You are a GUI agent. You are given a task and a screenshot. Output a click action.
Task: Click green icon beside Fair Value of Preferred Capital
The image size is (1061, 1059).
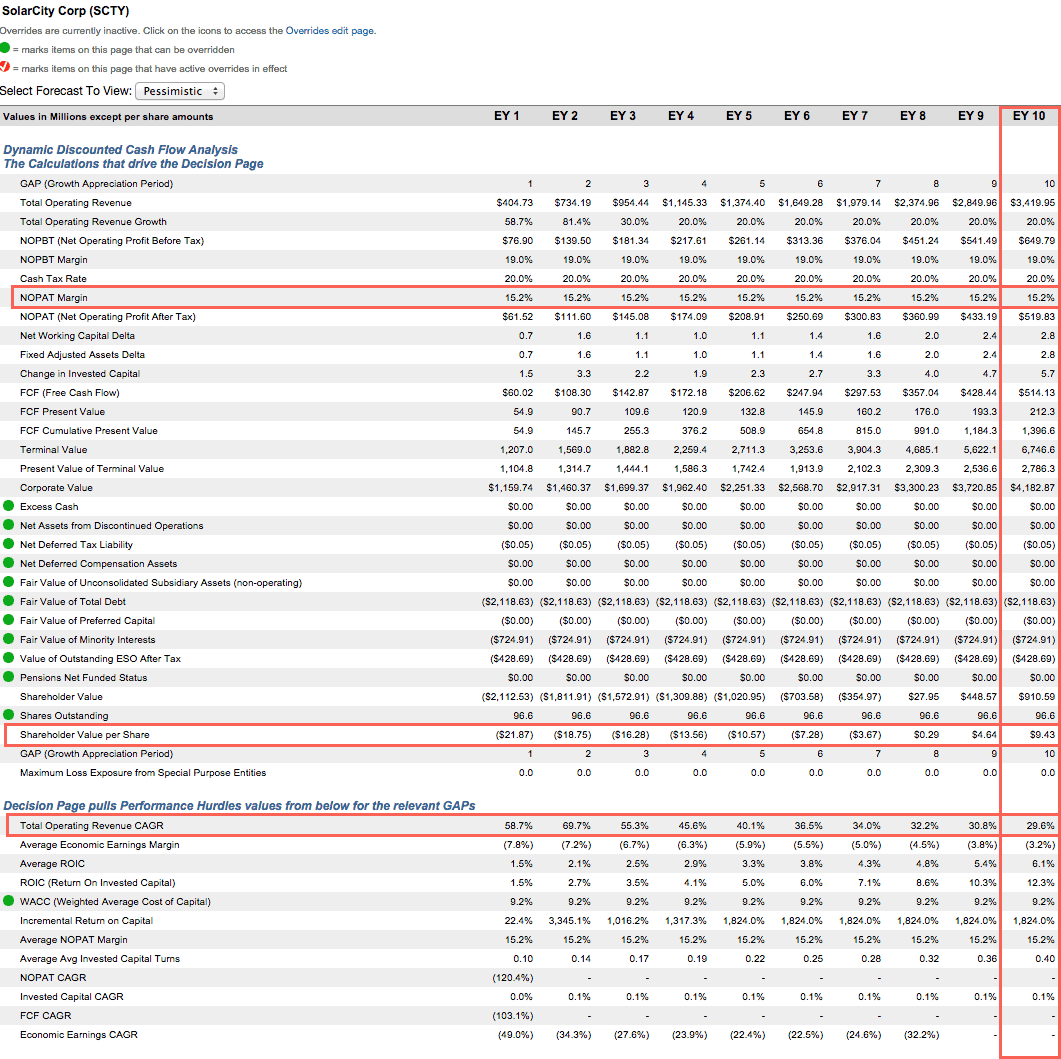pyautogui.click(x=8, y=619)
